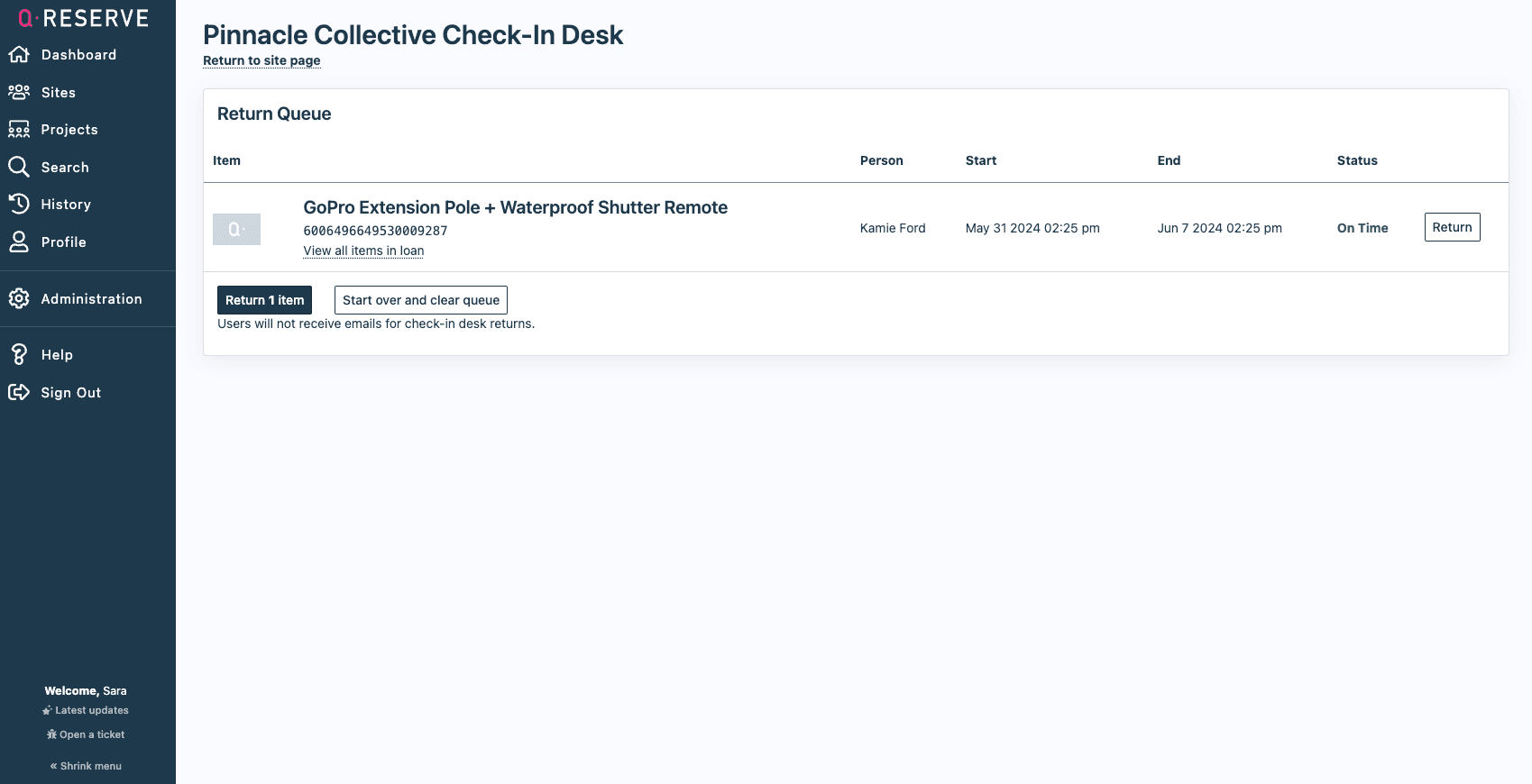Click Start over and clear queue
1532x784 pixels.
[x=420, y=300]
